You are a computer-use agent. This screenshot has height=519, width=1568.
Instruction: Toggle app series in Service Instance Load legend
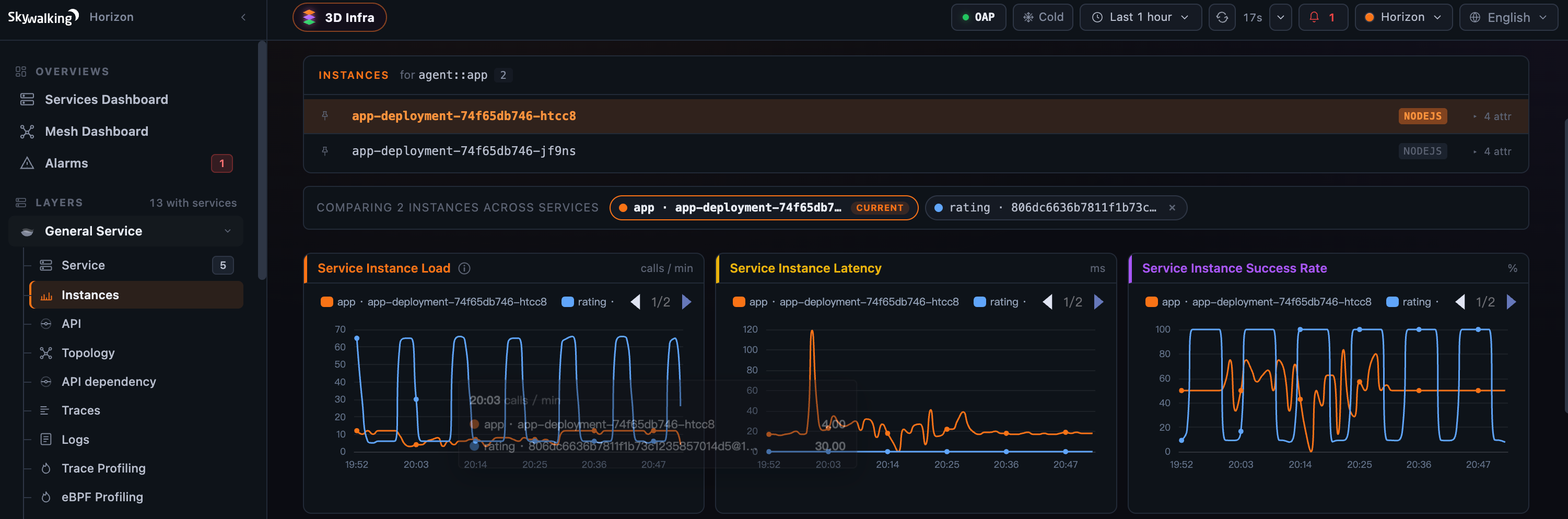pyautogui.click(x=434, y=302)
